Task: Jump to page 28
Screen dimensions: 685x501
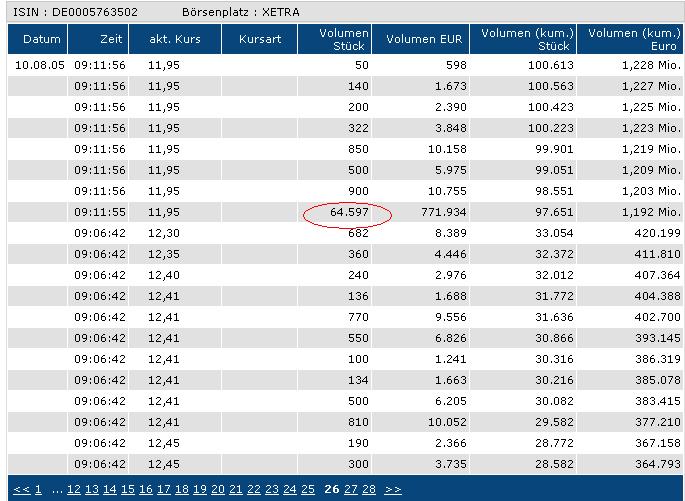Action: coord(369,489)
